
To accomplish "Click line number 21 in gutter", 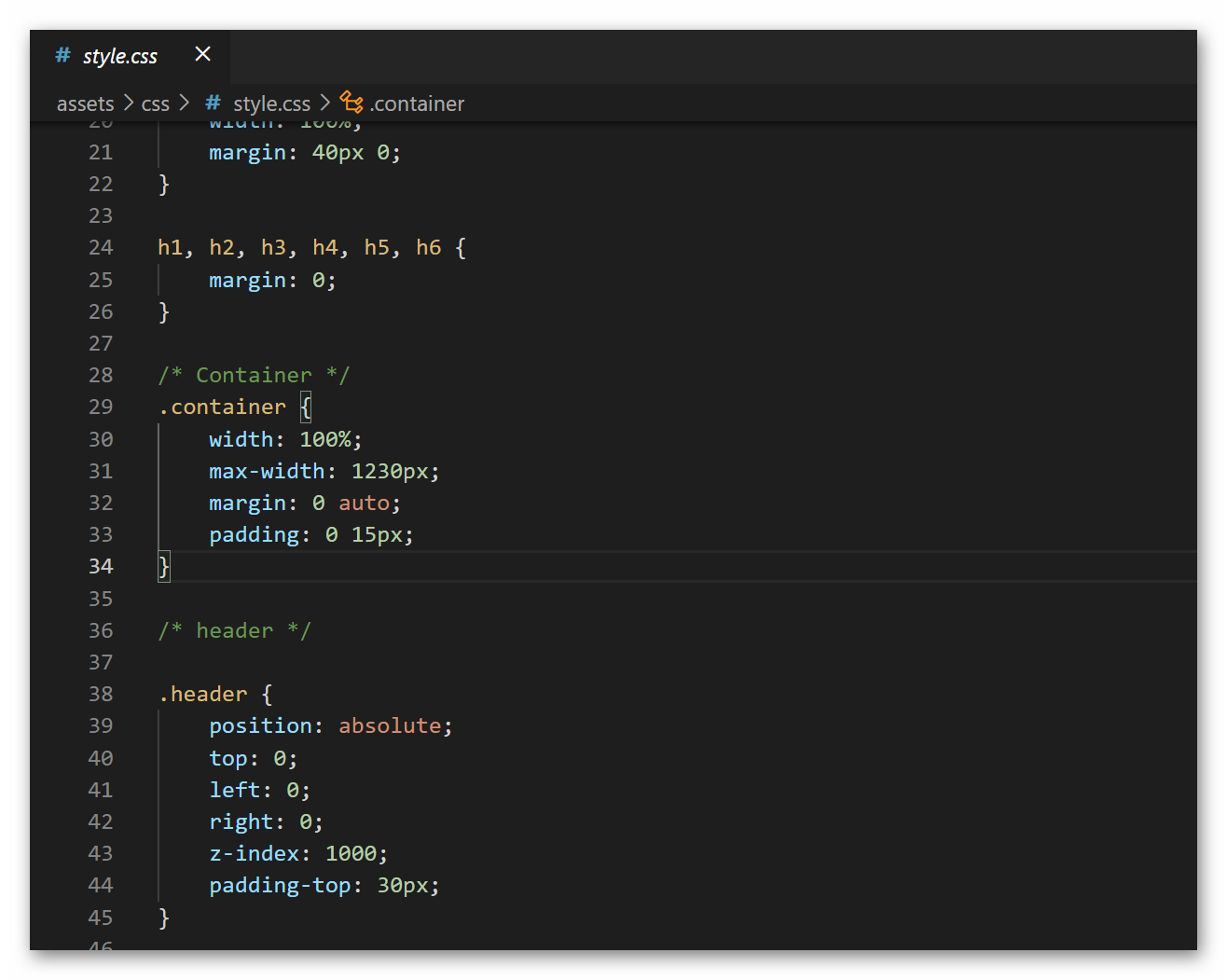I will coord(101,152).
